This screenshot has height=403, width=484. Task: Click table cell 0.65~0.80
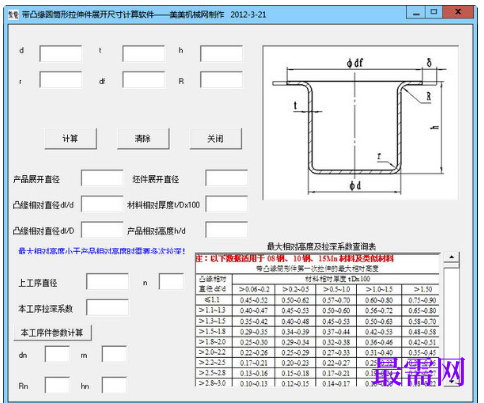(422, 311)
